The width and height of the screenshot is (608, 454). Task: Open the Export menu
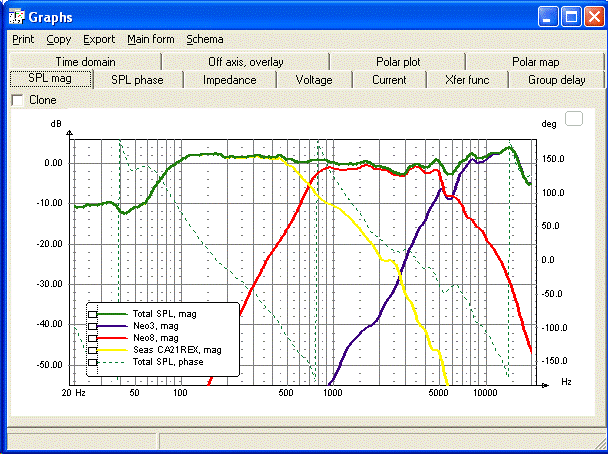click(x=99, y=40)
